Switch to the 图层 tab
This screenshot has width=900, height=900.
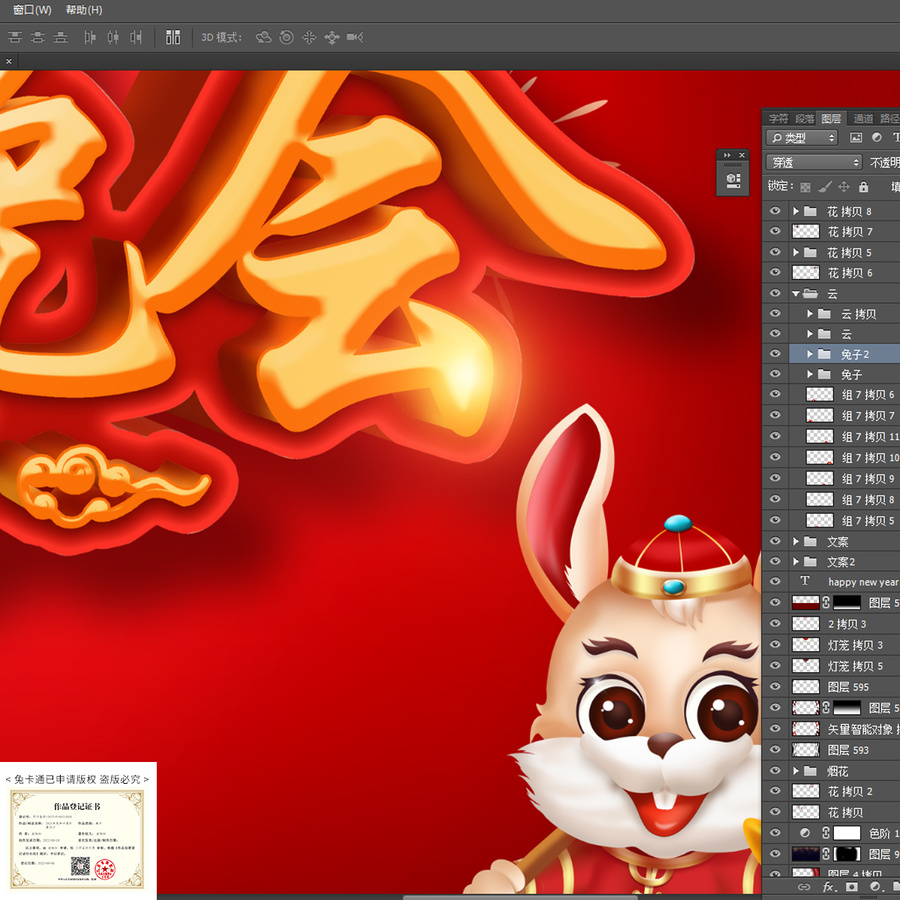coord(831,118)
